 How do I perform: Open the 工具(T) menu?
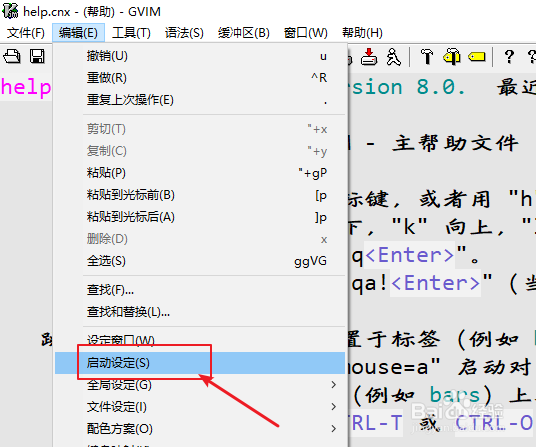pos(131,33)
